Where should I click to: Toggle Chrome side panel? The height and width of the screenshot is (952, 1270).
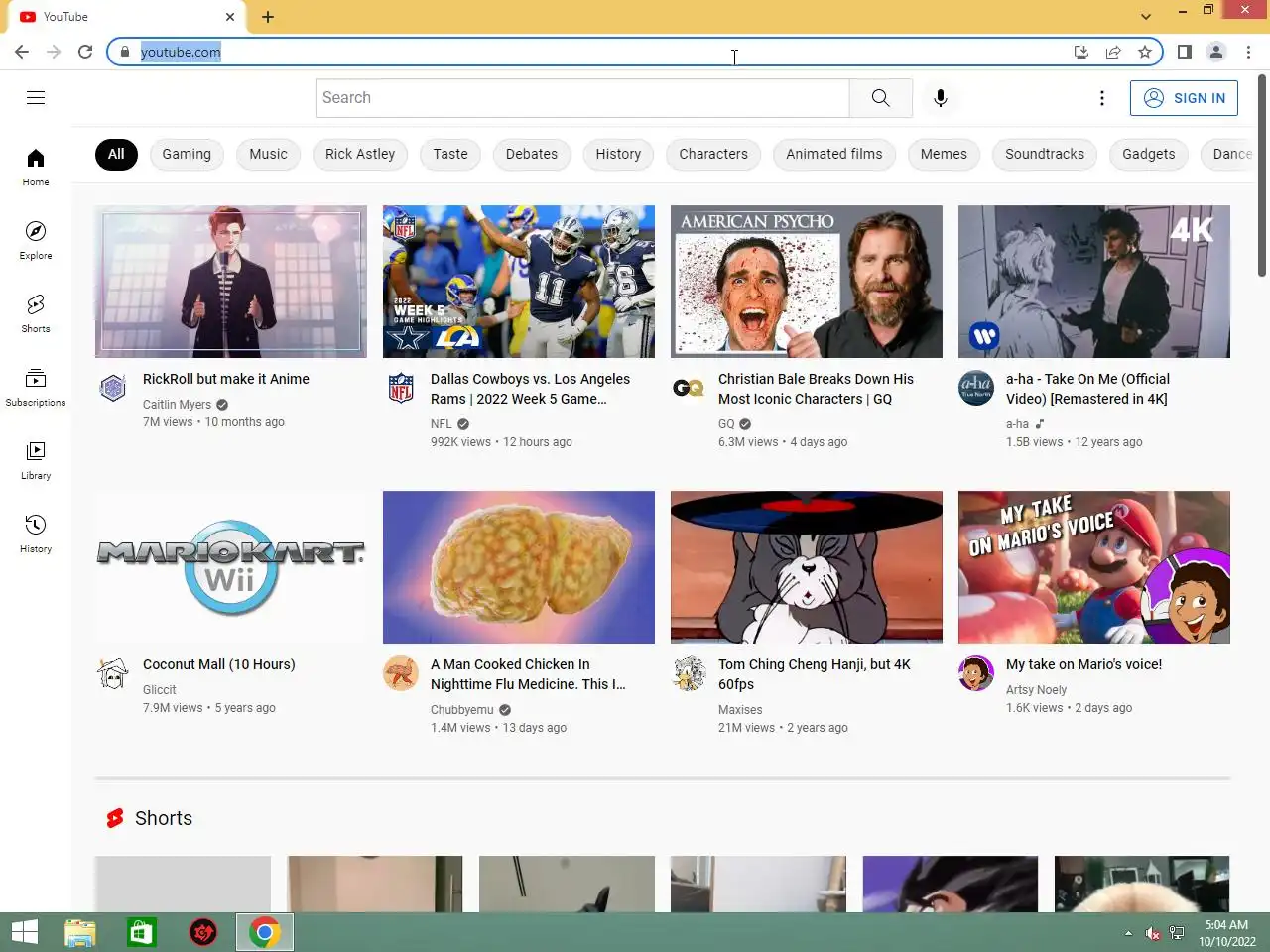pos(1185,52)
